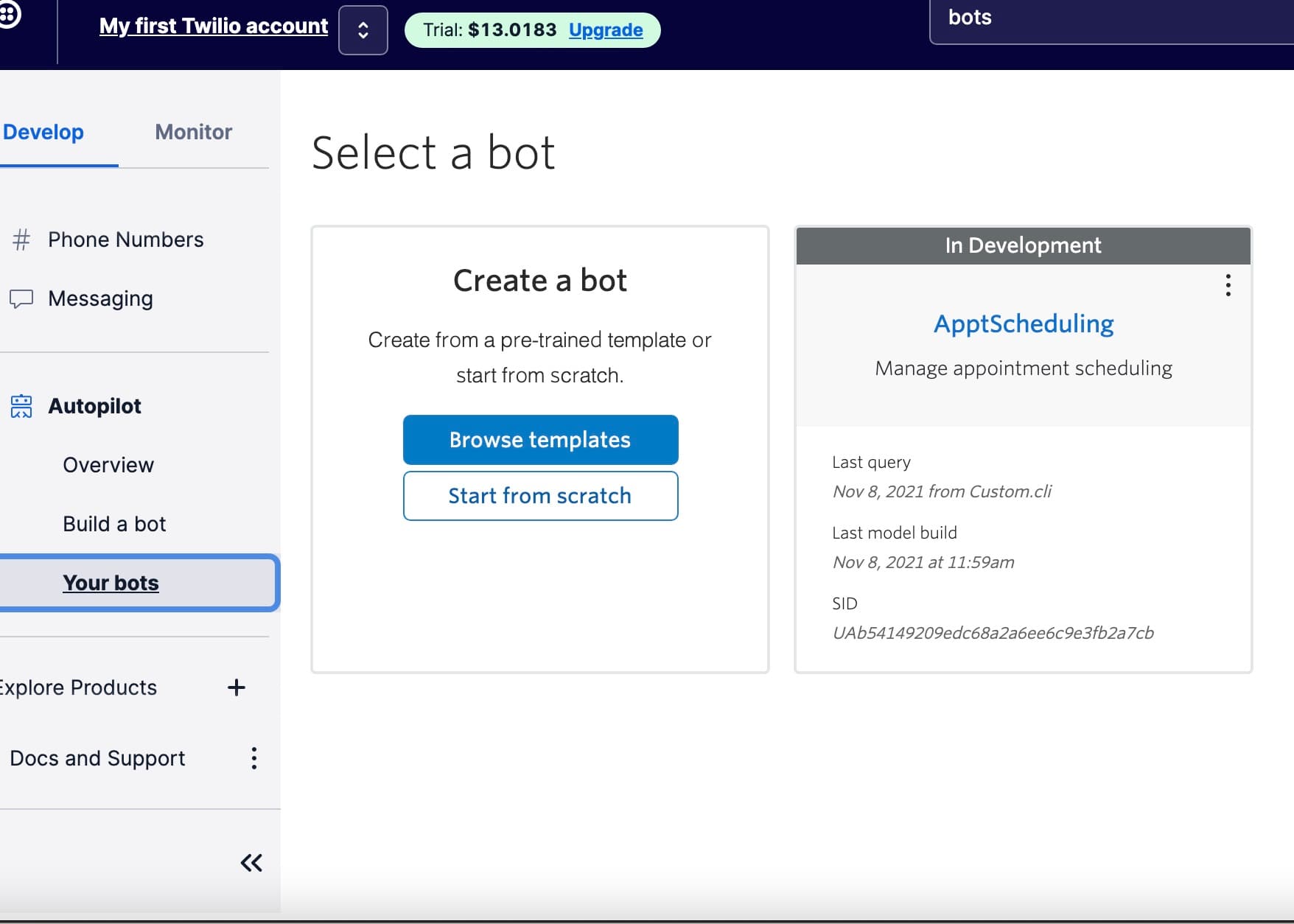This screenshot has height=924, width=1294.
Task: Click Start from scratch button
Action: tap(540, 496)
